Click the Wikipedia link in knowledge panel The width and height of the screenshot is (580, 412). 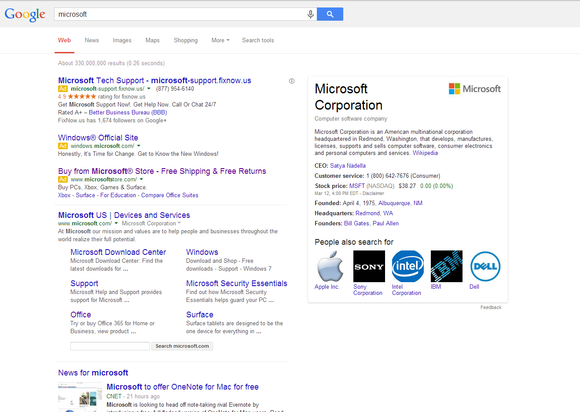point(425,153)
